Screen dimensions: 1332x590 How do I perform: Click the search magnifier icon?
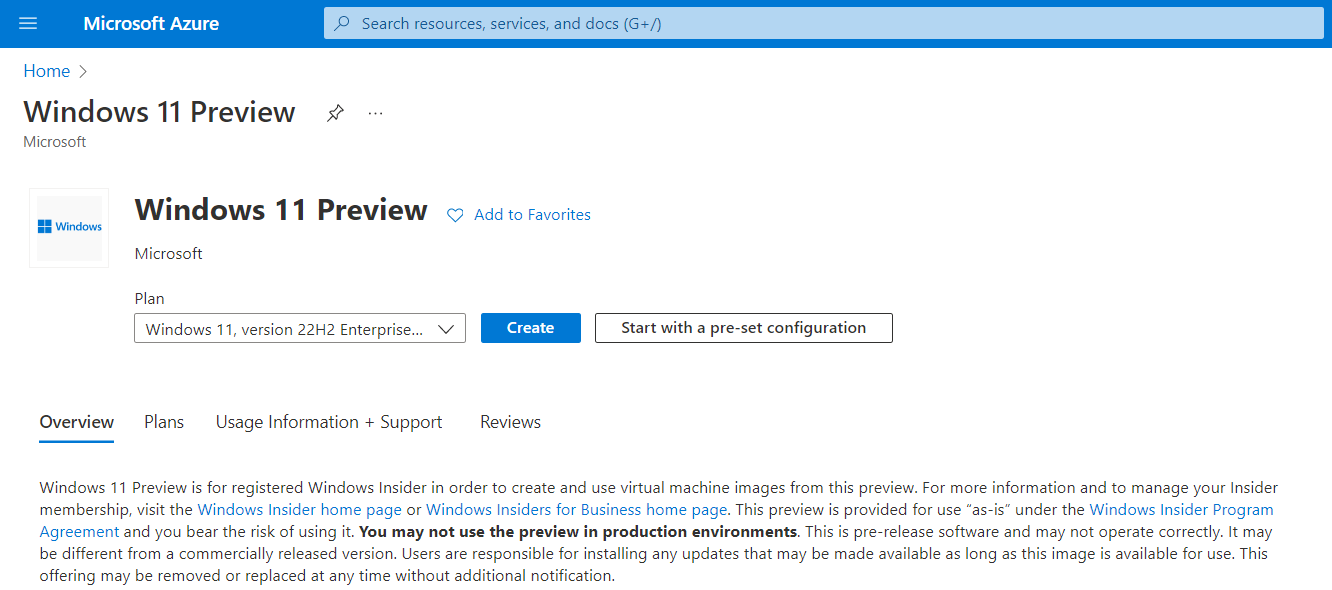click(341, 23)
